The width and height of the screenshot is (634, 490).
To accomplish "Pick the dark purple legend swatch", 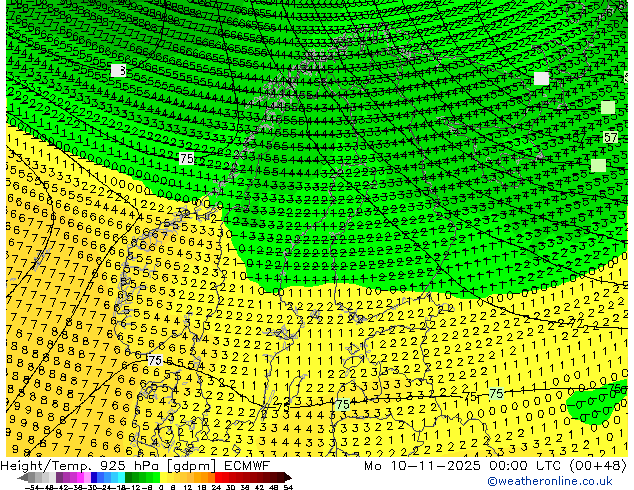I will pos(59,478).
